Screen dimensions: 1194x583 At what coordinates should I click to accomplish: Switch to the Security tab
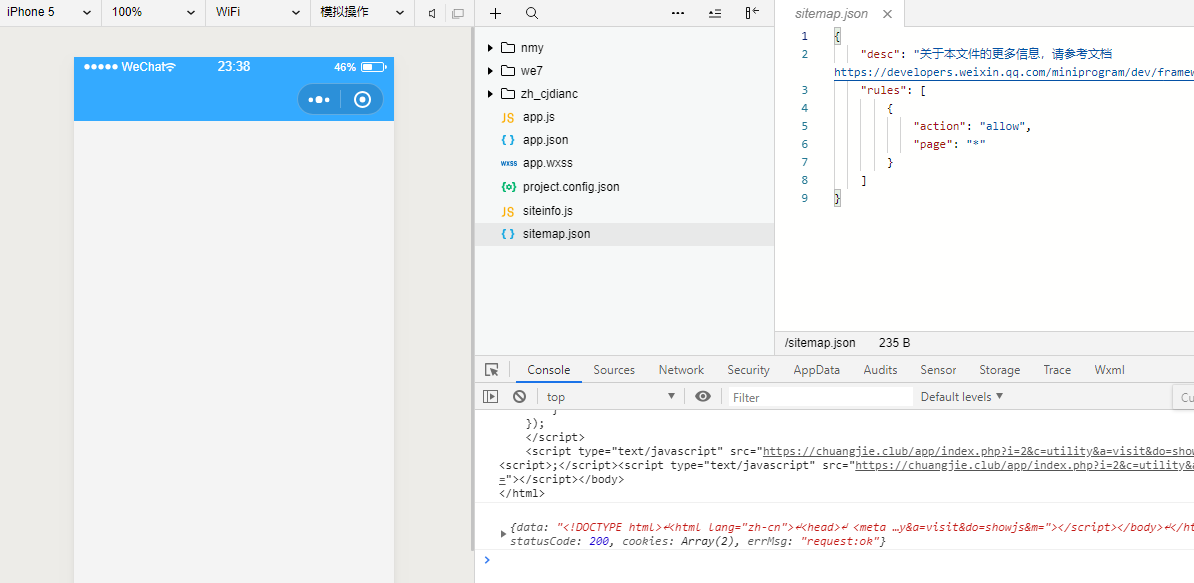tap(749, 370)
